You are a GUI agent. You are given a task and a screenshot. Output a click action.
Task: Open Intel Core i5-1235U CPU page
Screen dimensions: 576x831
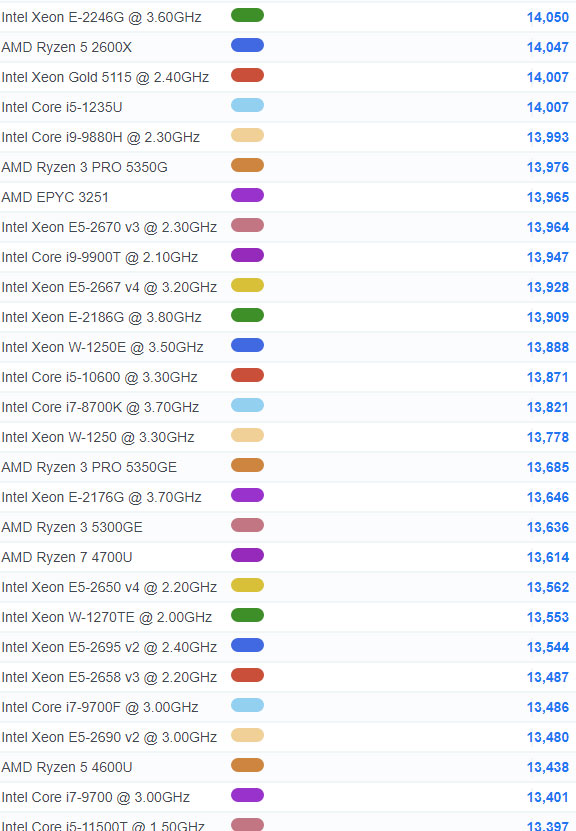(x=62, y=107)
